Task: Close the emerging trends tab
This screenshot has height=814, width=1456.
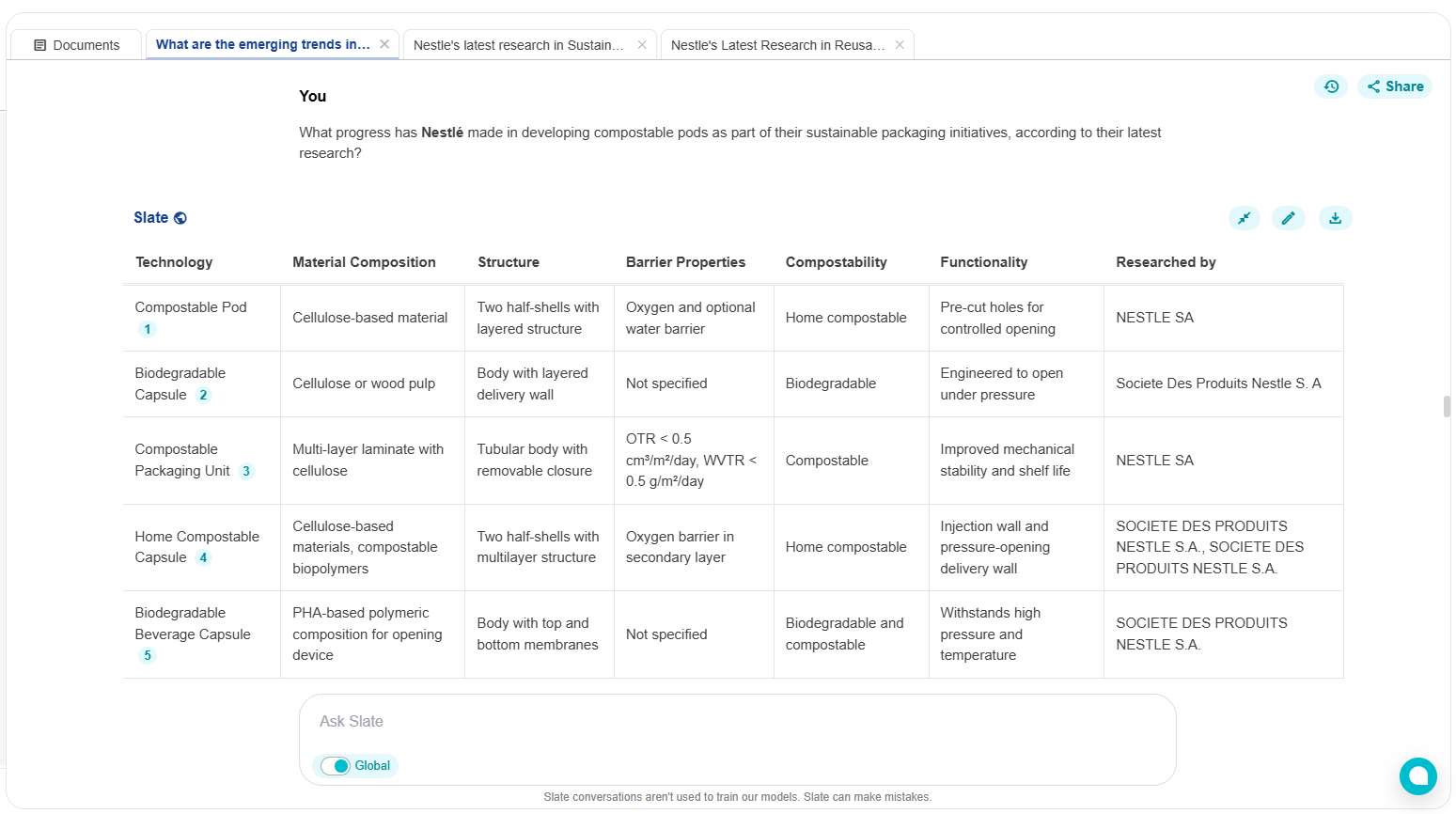Action: point(384,44)
